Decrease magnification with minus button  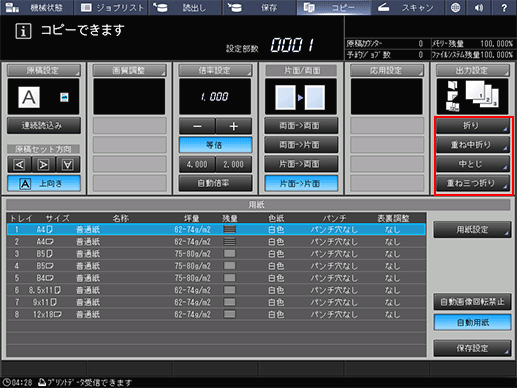point(197,126)
